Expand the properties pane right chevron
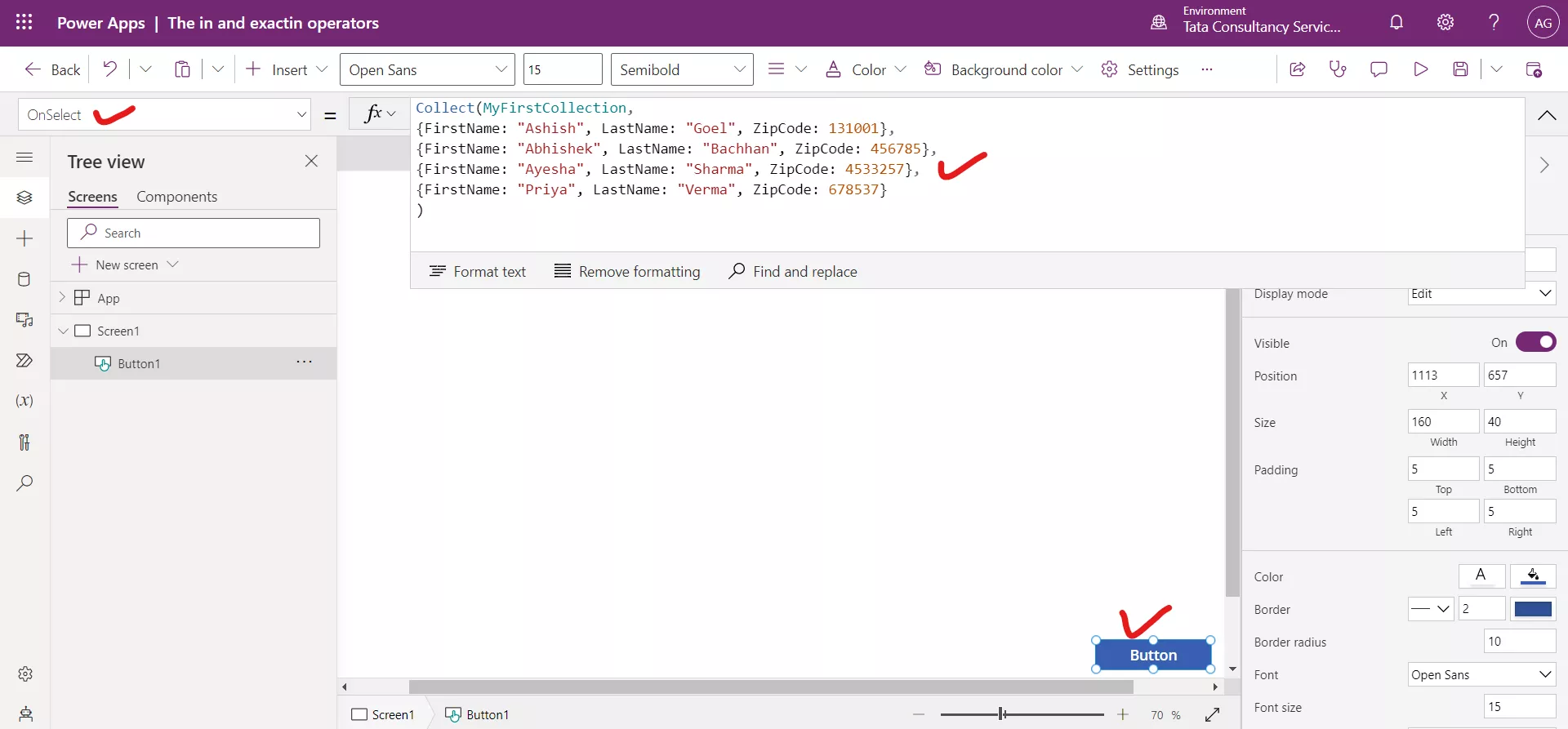The width and height of the screenshot is (1568, 729). 1544,165
